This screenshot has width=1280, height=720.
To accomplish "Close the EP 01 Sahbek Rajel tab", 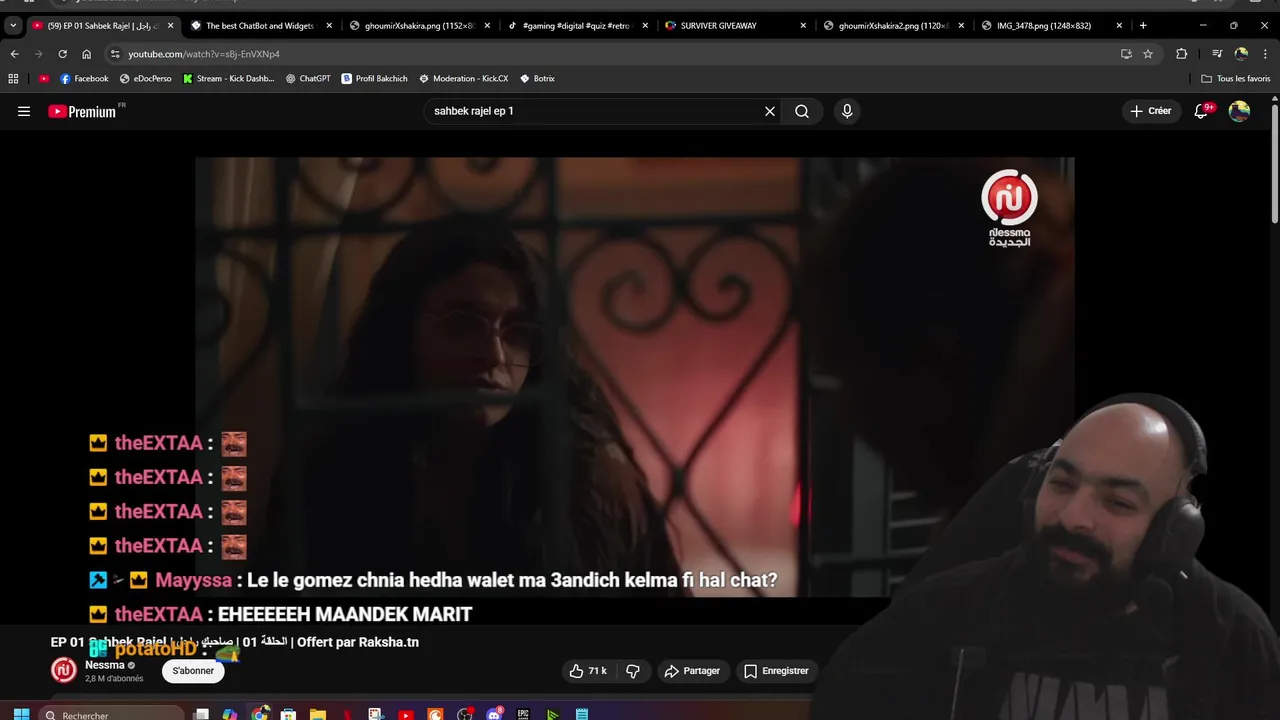I will (x=170, y=25).
